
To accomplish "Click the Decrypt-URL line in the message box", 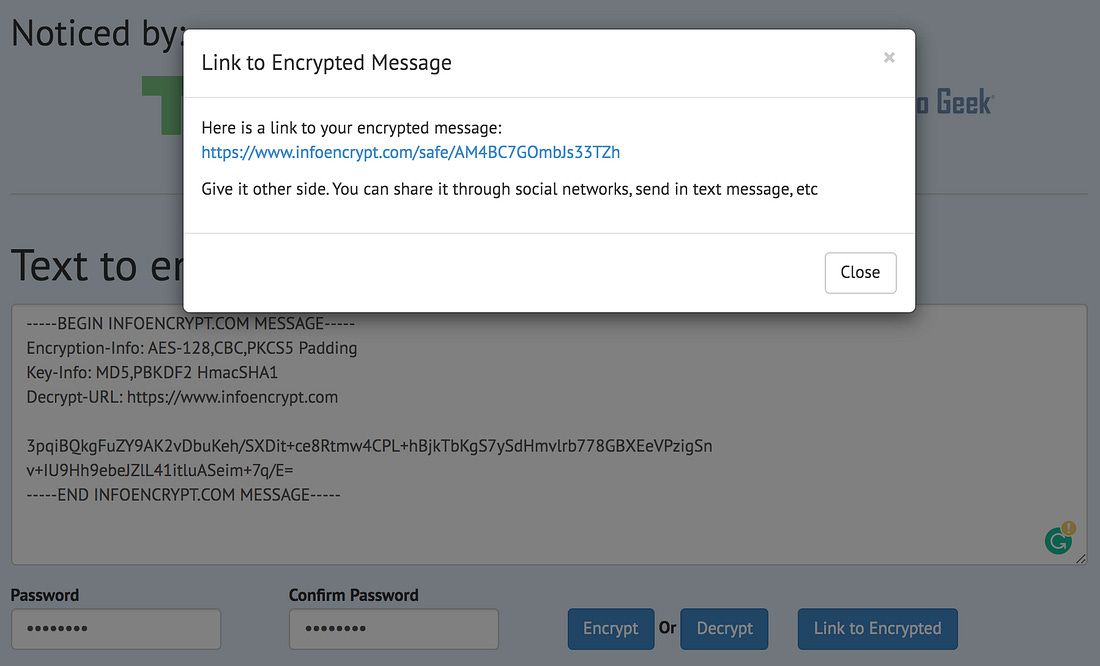I will click(x=182, y=397).
